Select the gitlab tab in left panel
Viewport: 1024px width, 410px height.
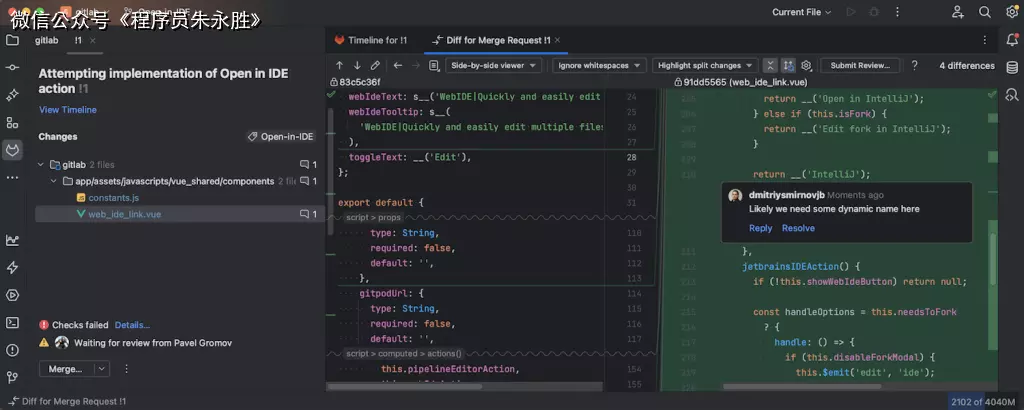pyautogui.click(x=46, y=40)
